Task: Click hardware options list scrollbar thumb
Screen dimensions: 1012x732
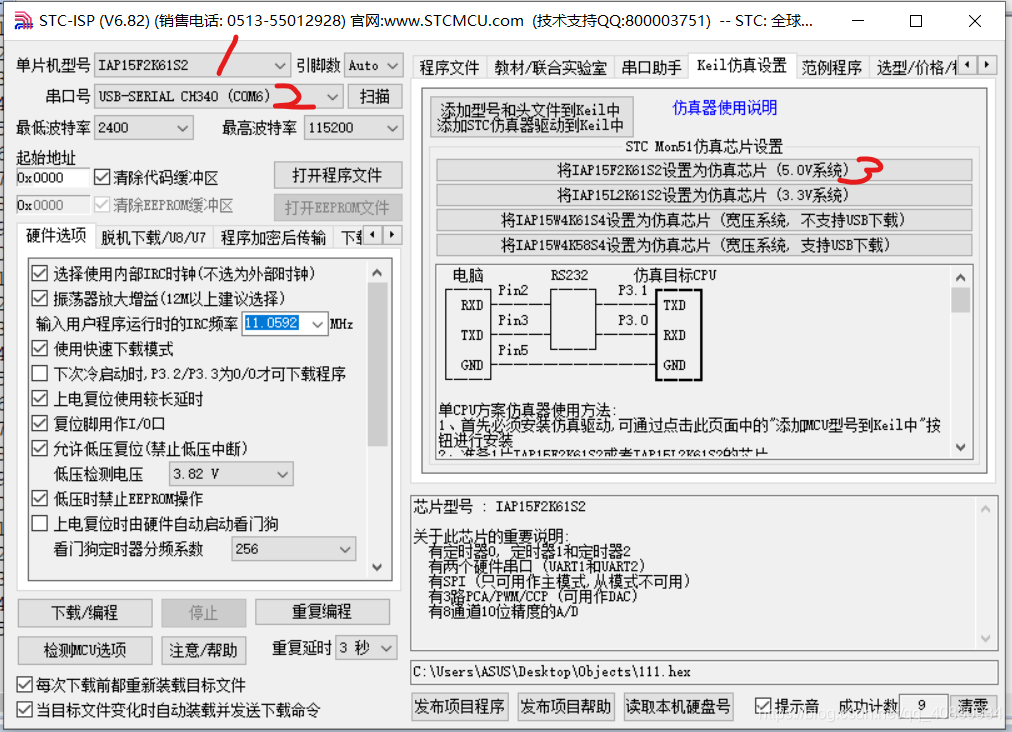Action: tap(377, 365)
